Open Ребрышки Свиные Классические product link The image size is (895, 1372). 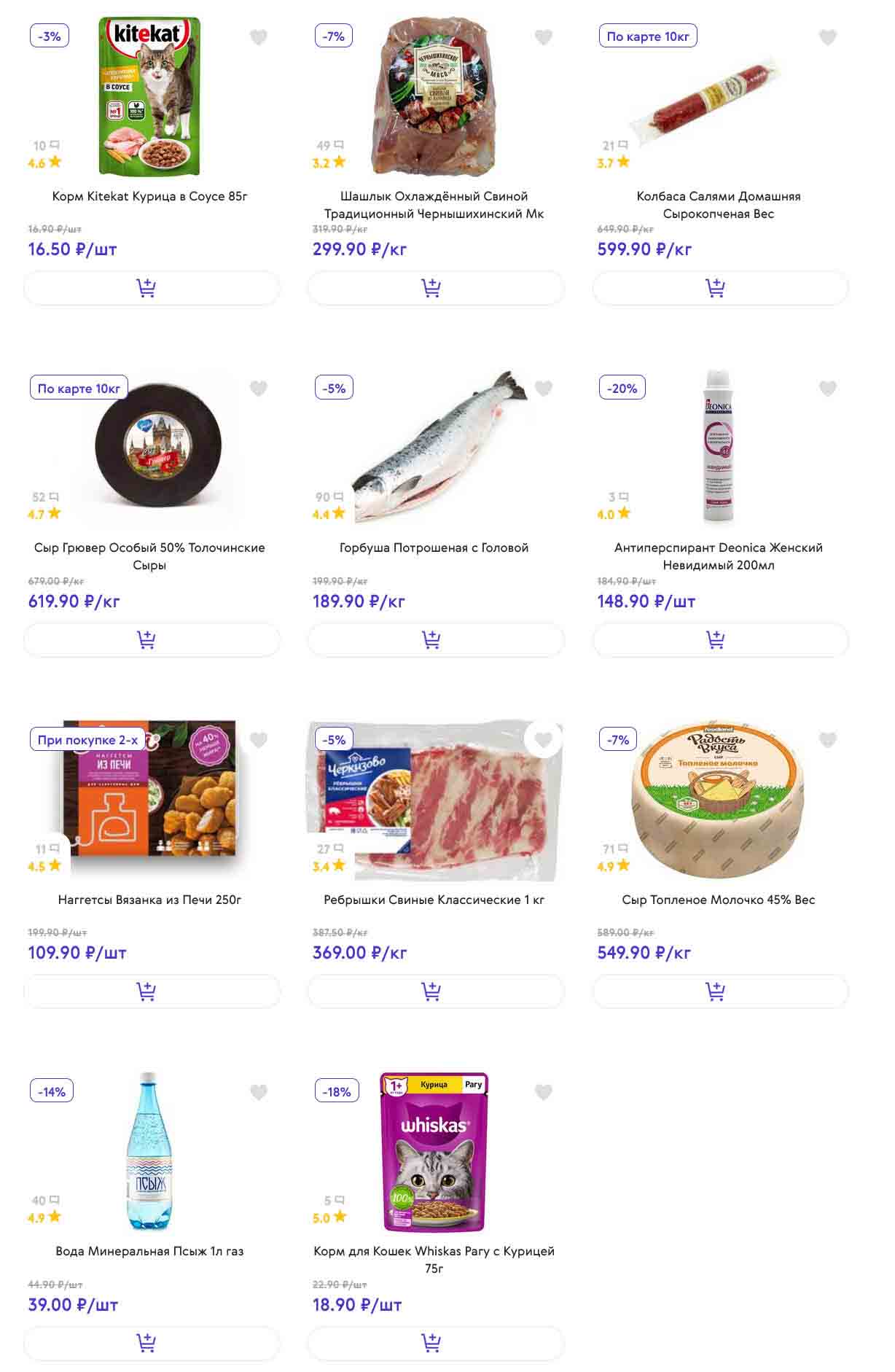(434, 900)
